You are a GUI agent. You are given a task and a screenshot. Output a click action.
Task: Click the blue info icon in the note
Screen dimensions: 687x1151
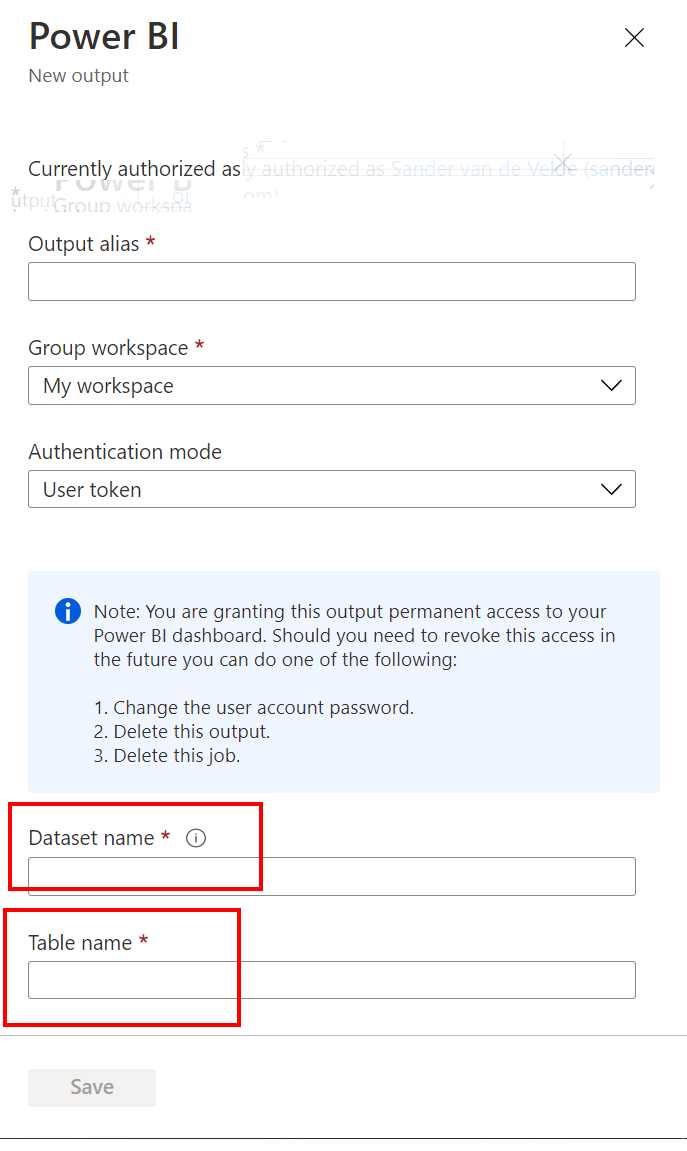68,611
